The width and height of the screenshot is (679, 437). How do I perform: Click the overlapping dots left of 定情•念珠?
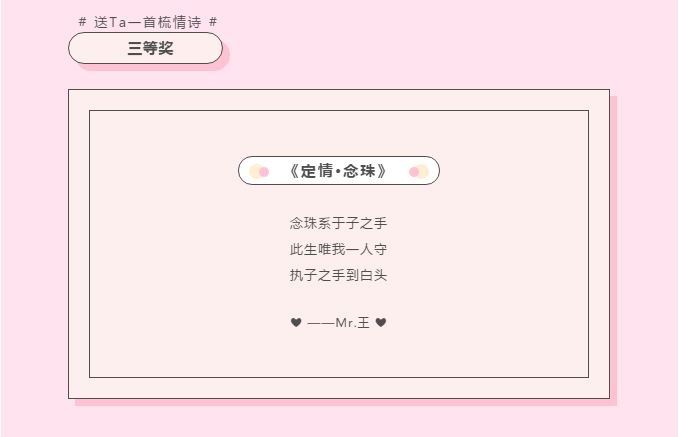point(259,171)
